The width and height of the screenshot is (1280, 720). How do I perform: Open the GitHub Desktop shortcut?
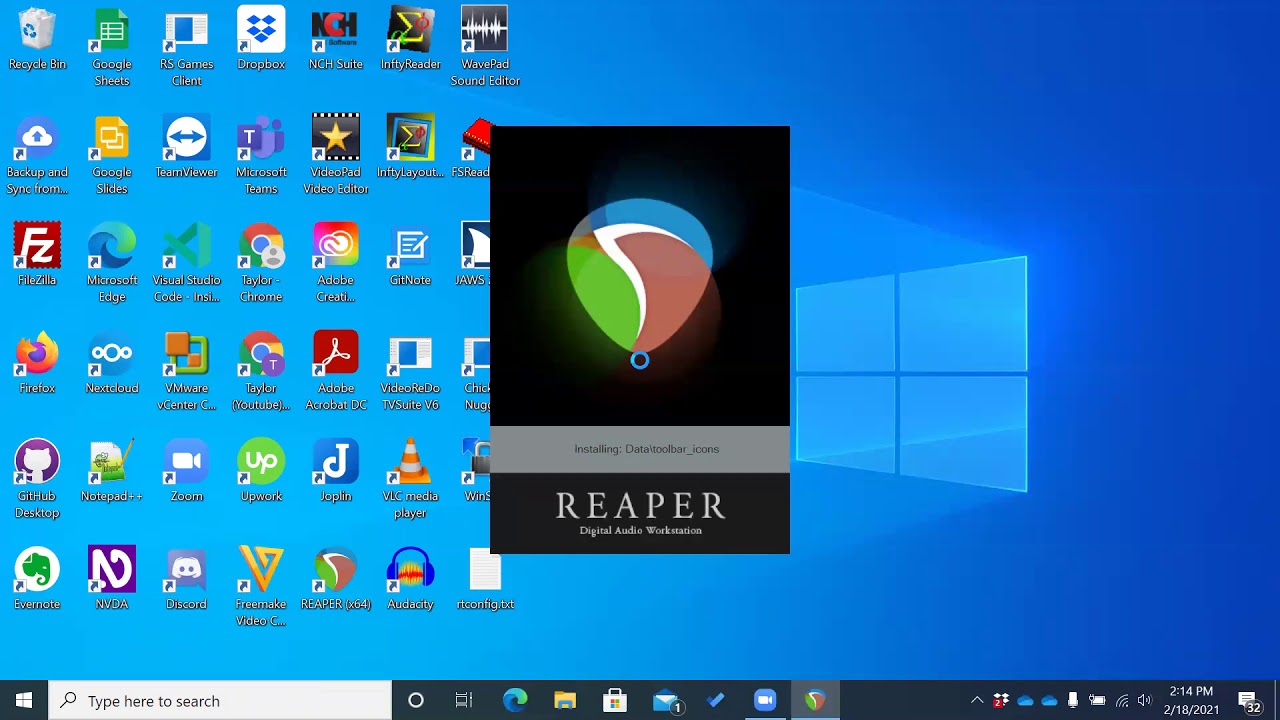(37, 480)
